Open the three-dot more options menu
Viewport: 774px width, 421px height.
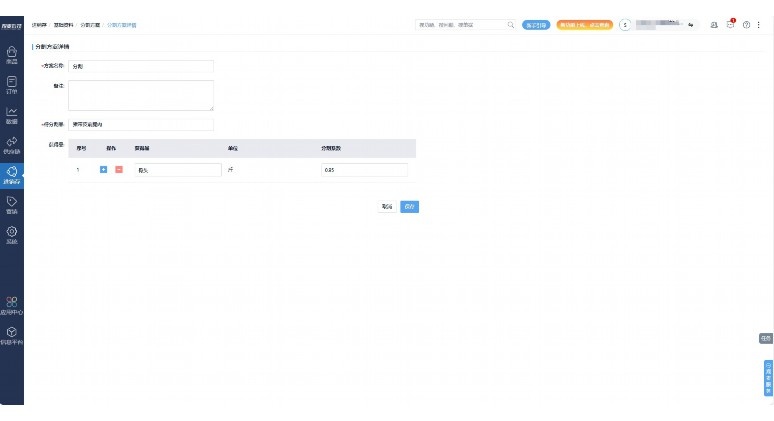(759, 25)
